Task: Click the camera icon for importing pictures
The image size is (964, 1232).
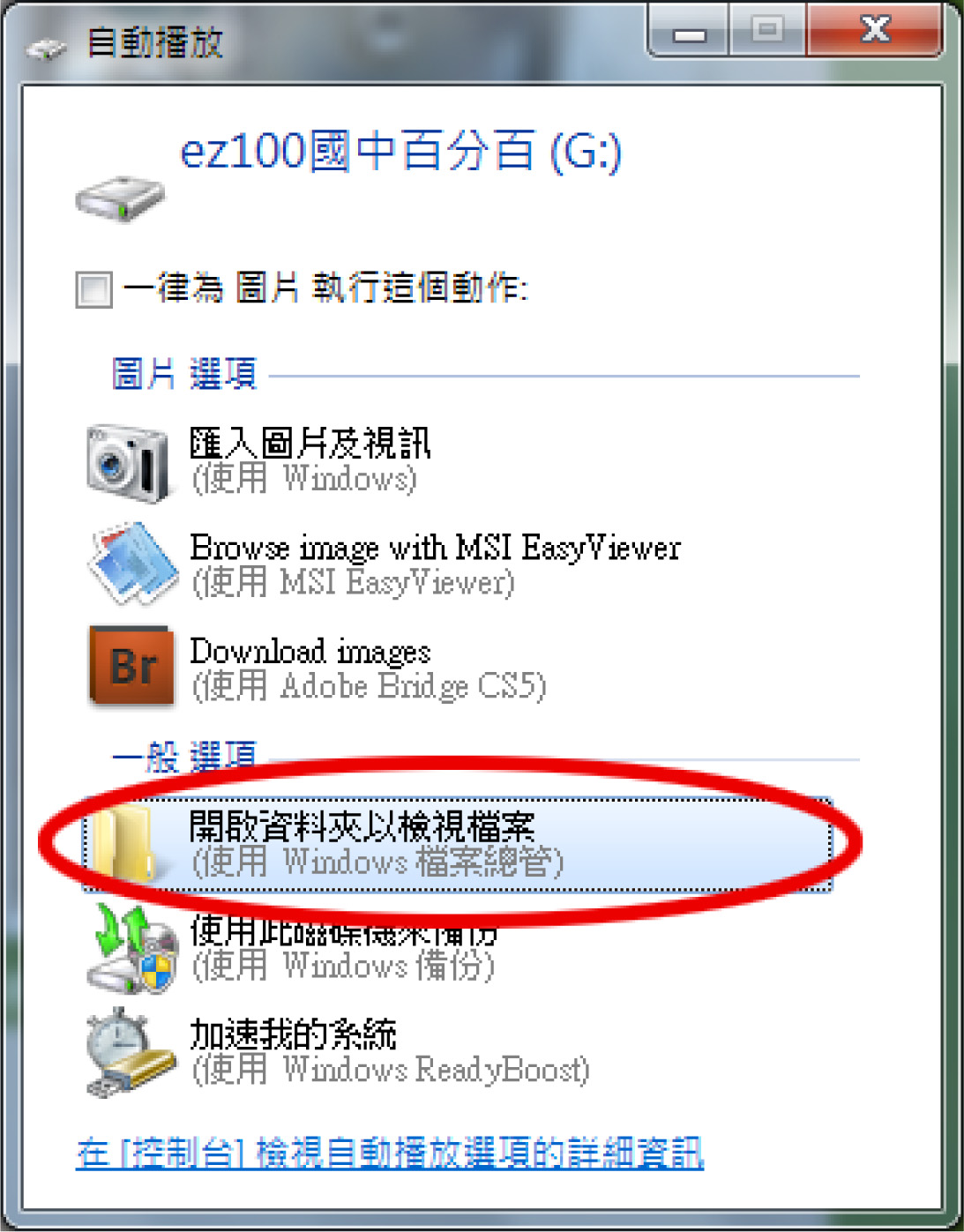Action: 128,462
